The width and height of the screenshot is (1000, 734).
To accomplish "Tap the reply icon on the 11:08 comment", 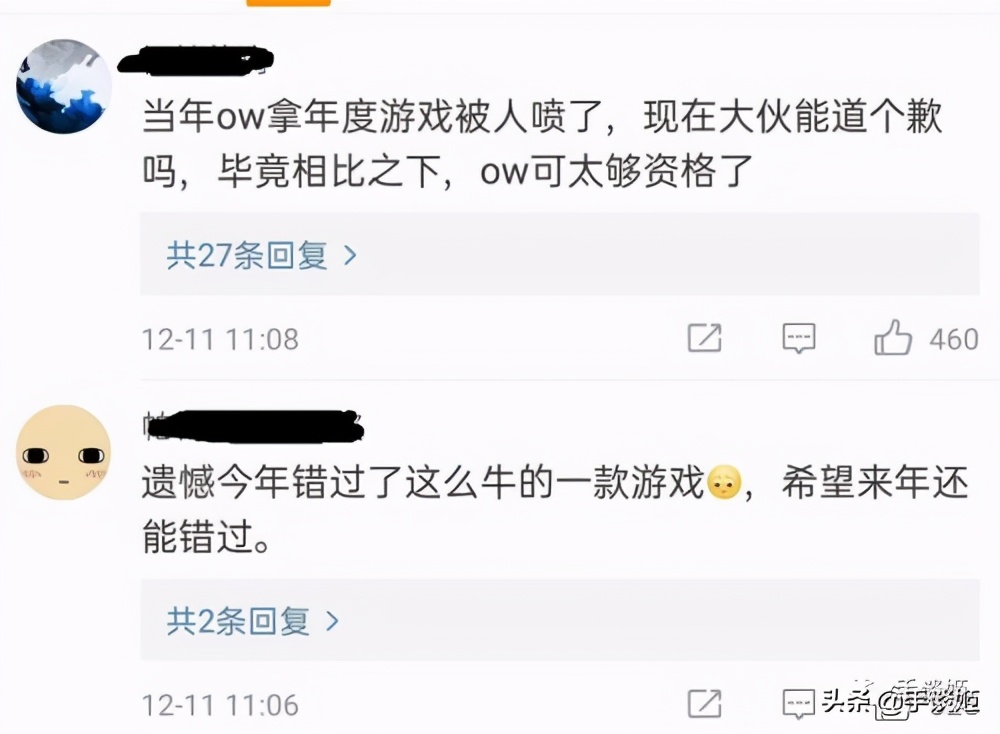I will pyautogui.click(x=799, y=338).
